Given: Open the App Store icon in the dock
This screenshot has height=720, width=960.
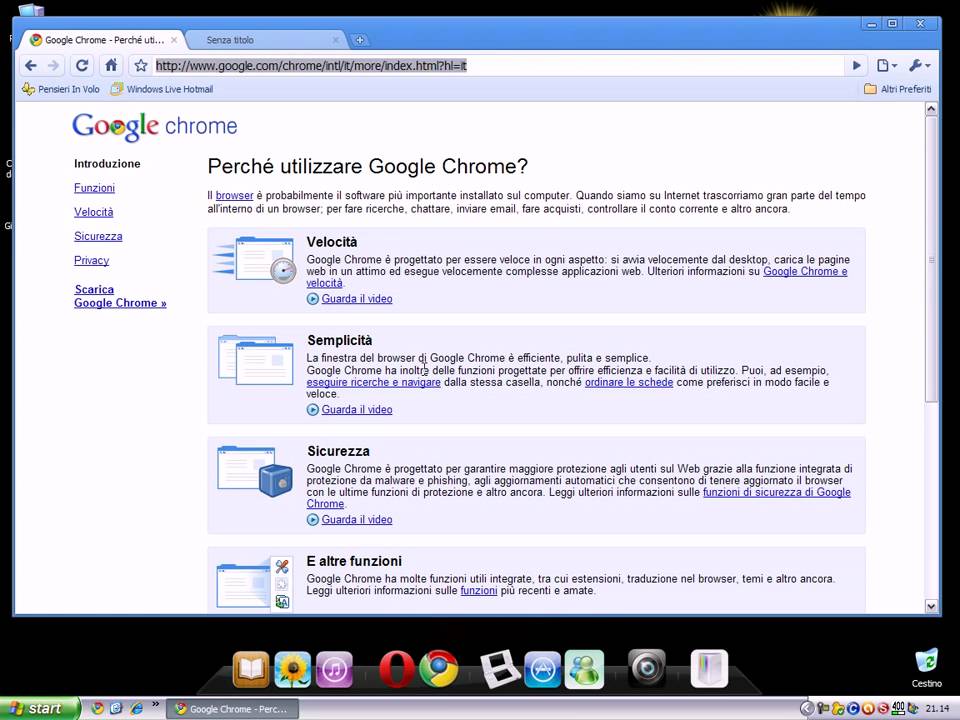Looking at the screenshot, I should [x=542, y=669].
